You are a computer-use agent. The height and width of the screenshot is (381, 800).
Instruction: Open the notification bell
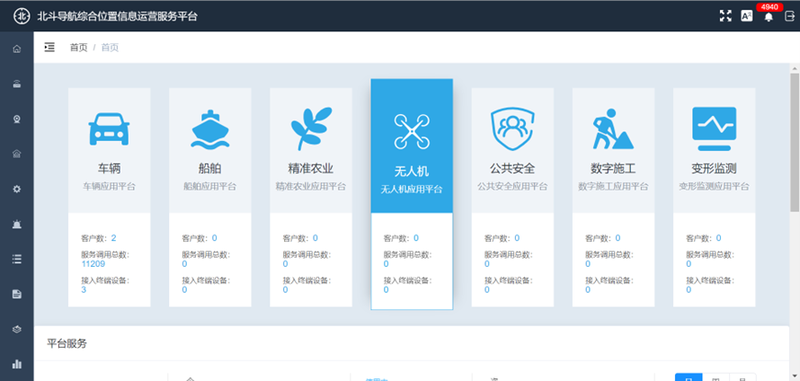768,17
